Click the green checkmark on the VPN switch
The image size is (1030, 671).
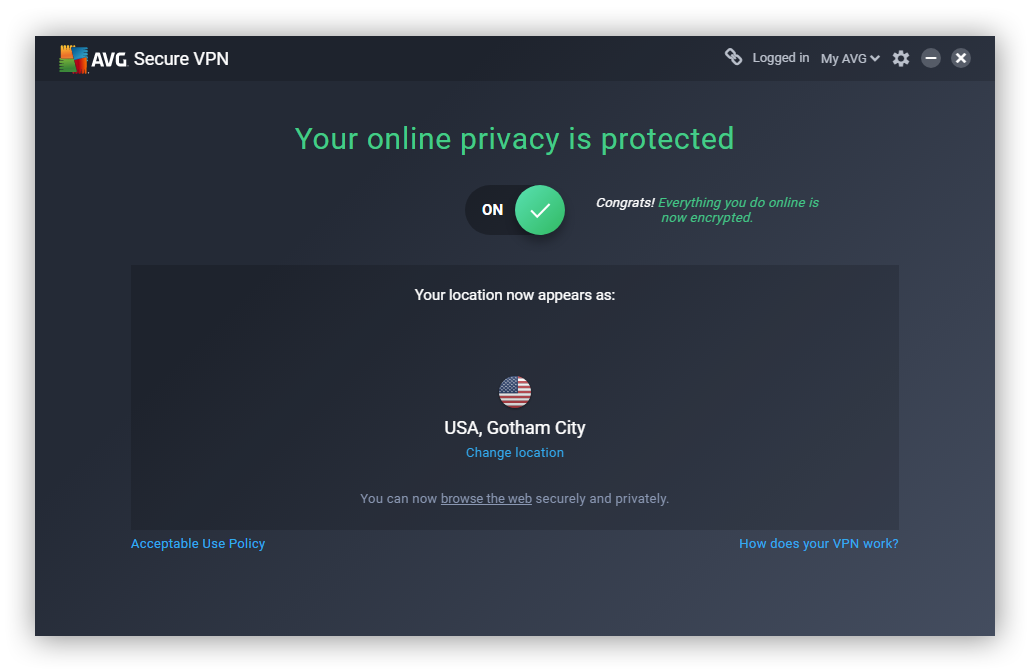tap(540, 210)
